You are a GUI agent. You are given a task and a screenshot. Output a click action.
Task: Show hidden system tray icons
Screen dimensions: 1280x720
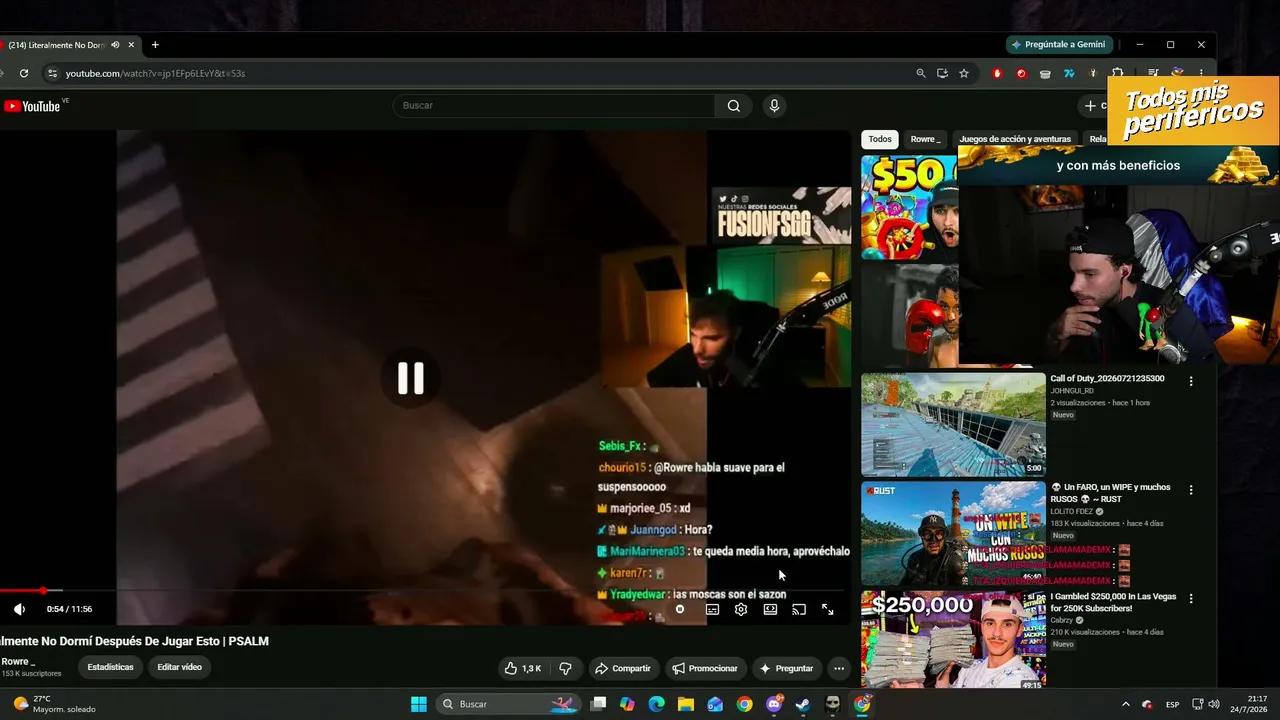pyautogui.click(x=1126, y=704)
